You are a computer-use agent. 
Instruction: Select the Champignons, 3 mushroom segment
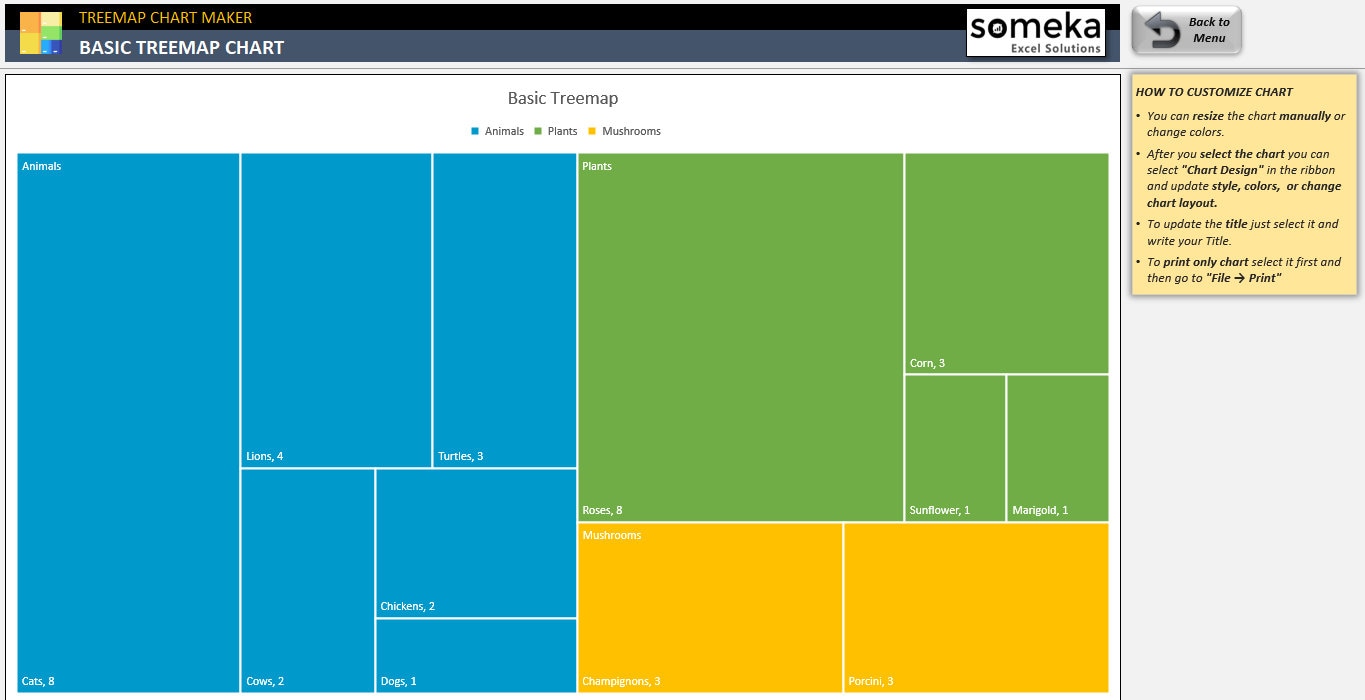coord(710,605)
